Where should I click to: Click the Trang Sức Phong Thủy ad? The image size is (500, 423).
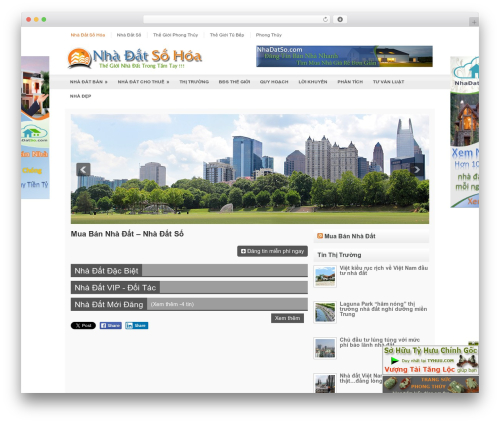[430, 385]
